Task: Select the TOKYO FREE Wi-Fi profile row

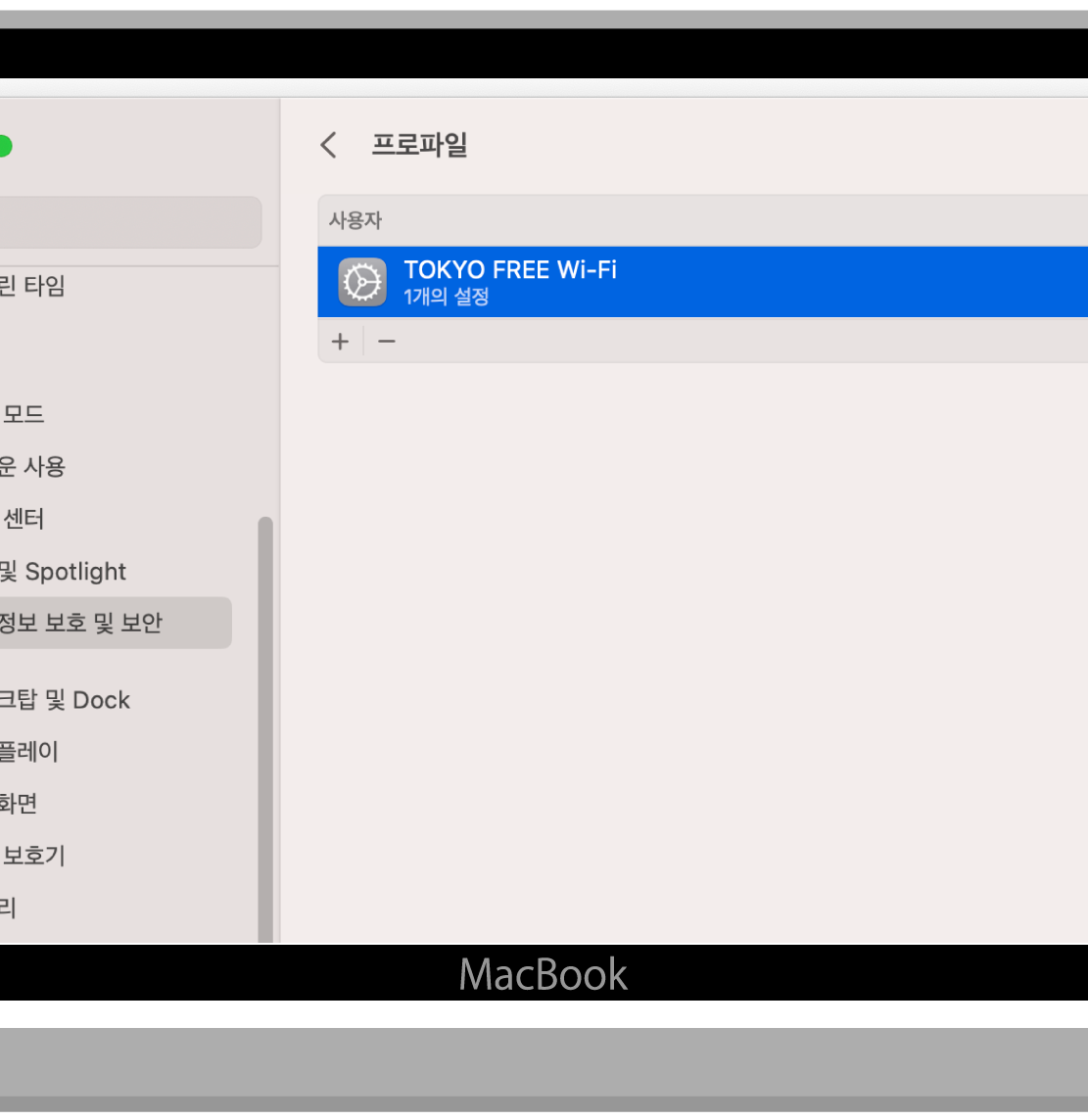Action: pyautogui.click(x=703, y=282)
